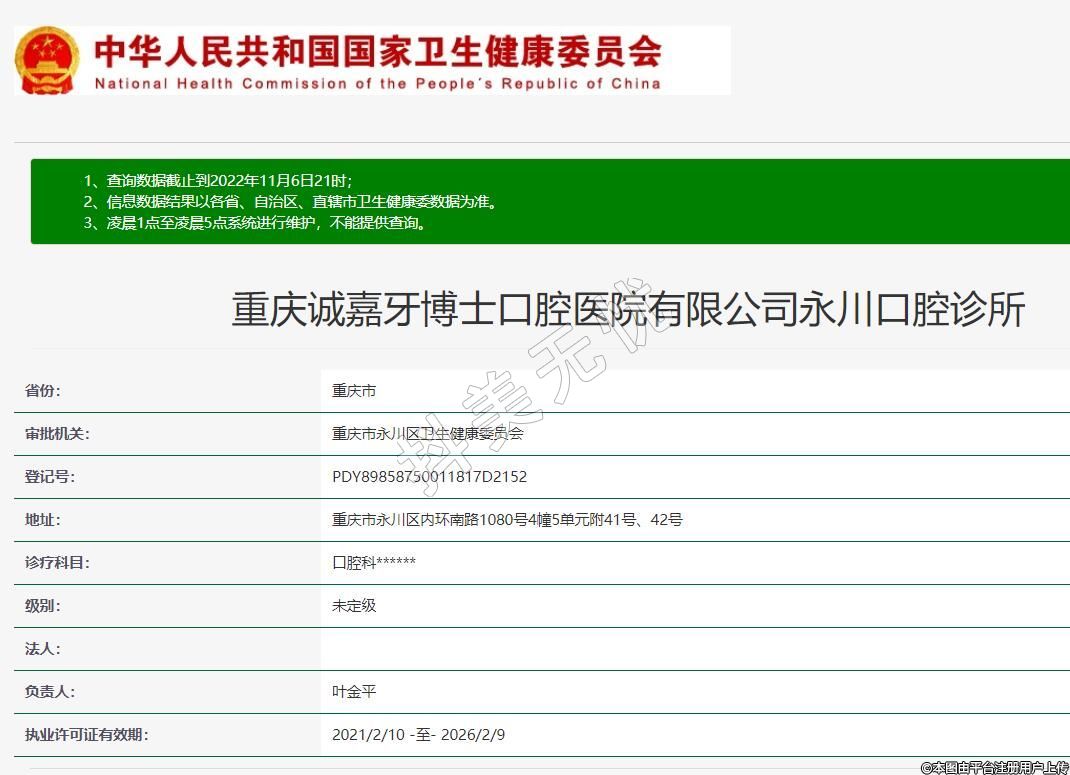Select the 审批机关 row label
The image size is (1070, 775).
tap(57, 434)
